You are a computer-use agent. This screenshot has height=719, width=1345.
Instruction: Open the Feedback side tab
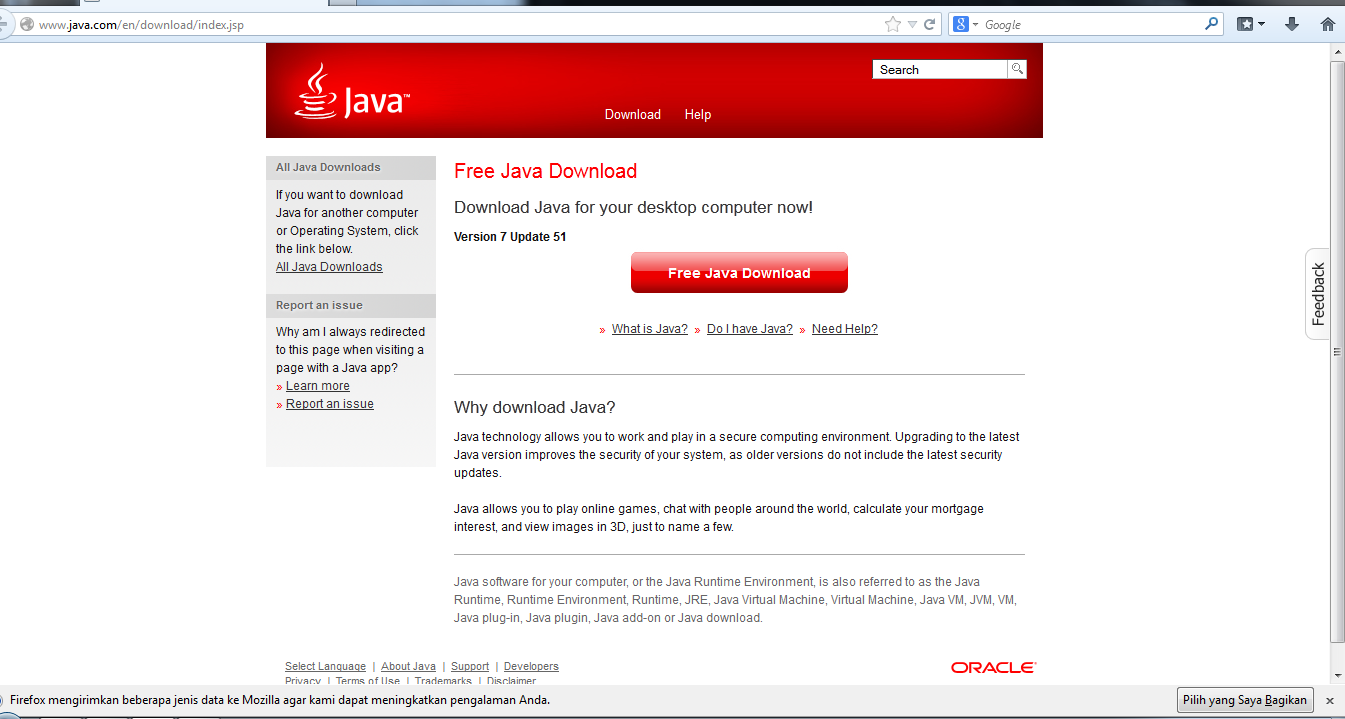(1318, 294)
